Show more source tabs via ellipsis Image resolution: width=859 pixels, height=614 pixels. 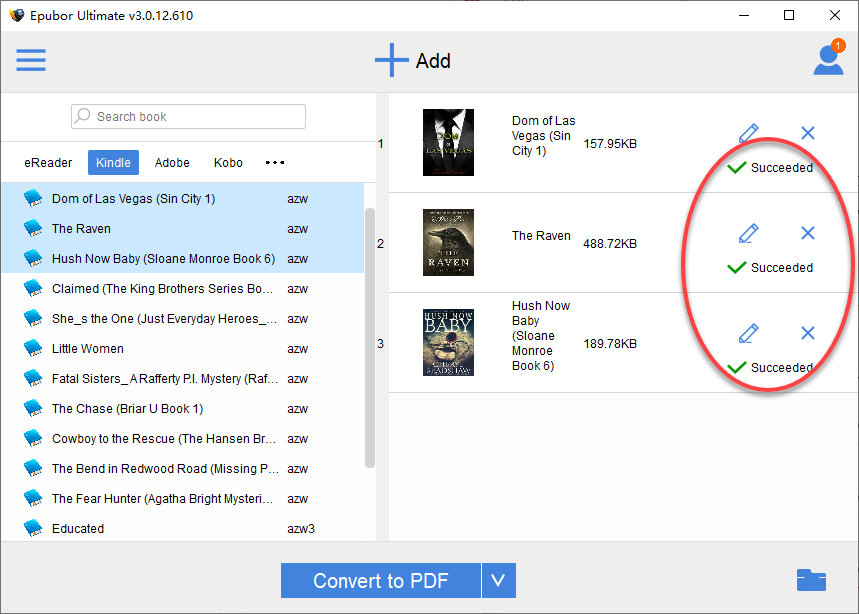(x=274, y=163)
